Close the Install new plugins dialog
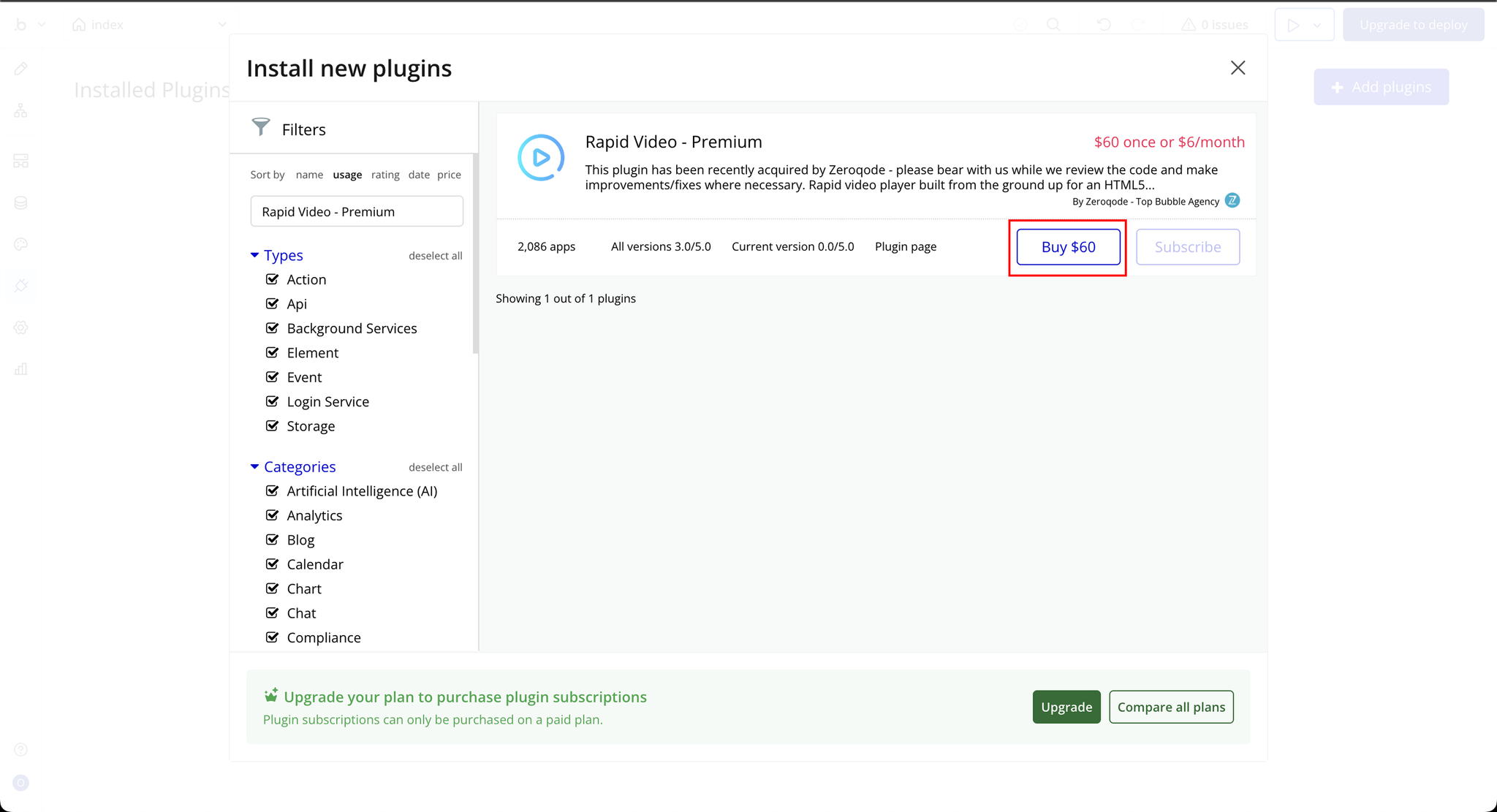Screen dimensions: 1497x812 click(1238, 68)
